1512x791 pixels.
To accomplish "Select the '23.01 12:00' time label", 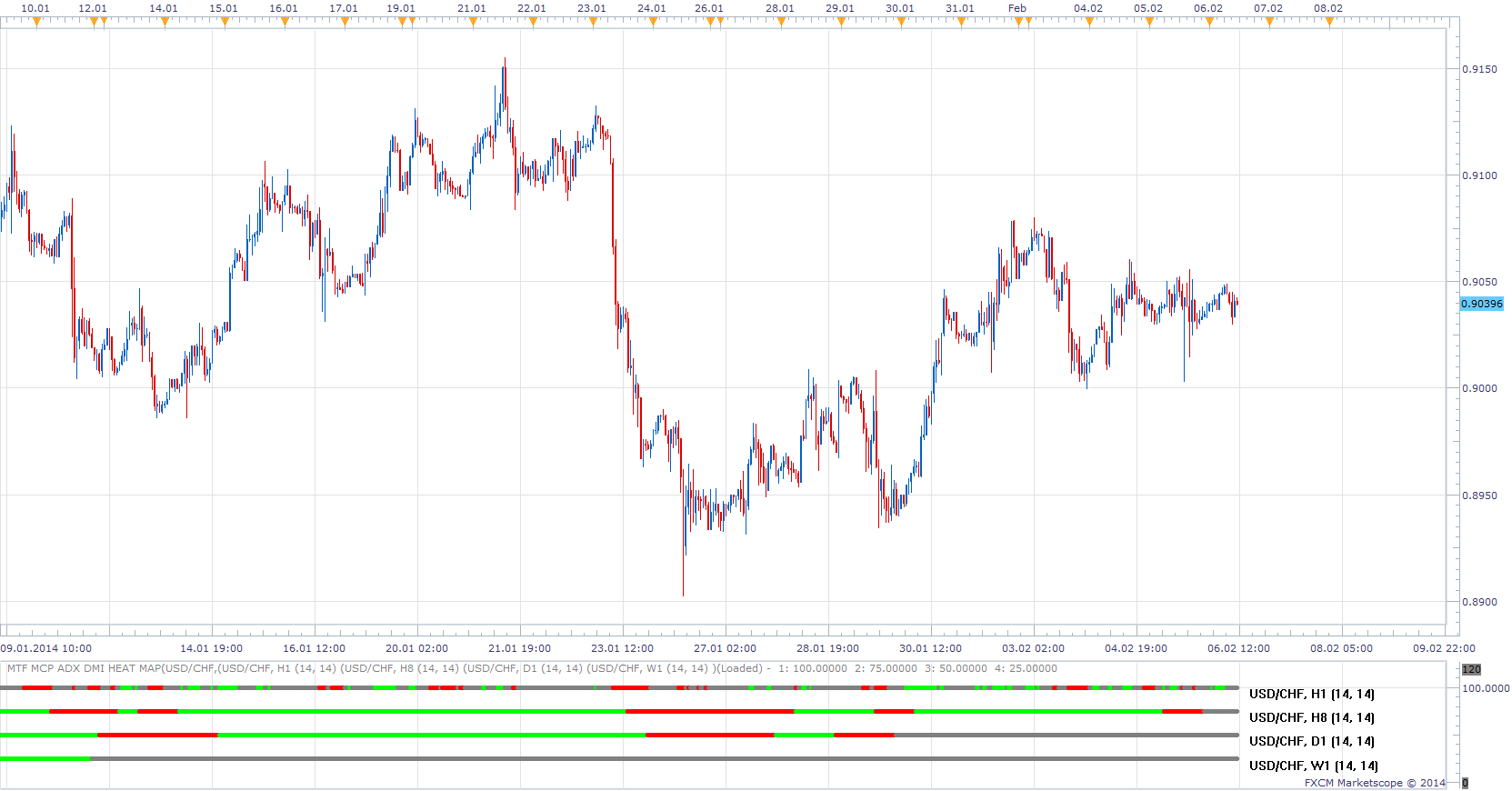I will point(622,648).
